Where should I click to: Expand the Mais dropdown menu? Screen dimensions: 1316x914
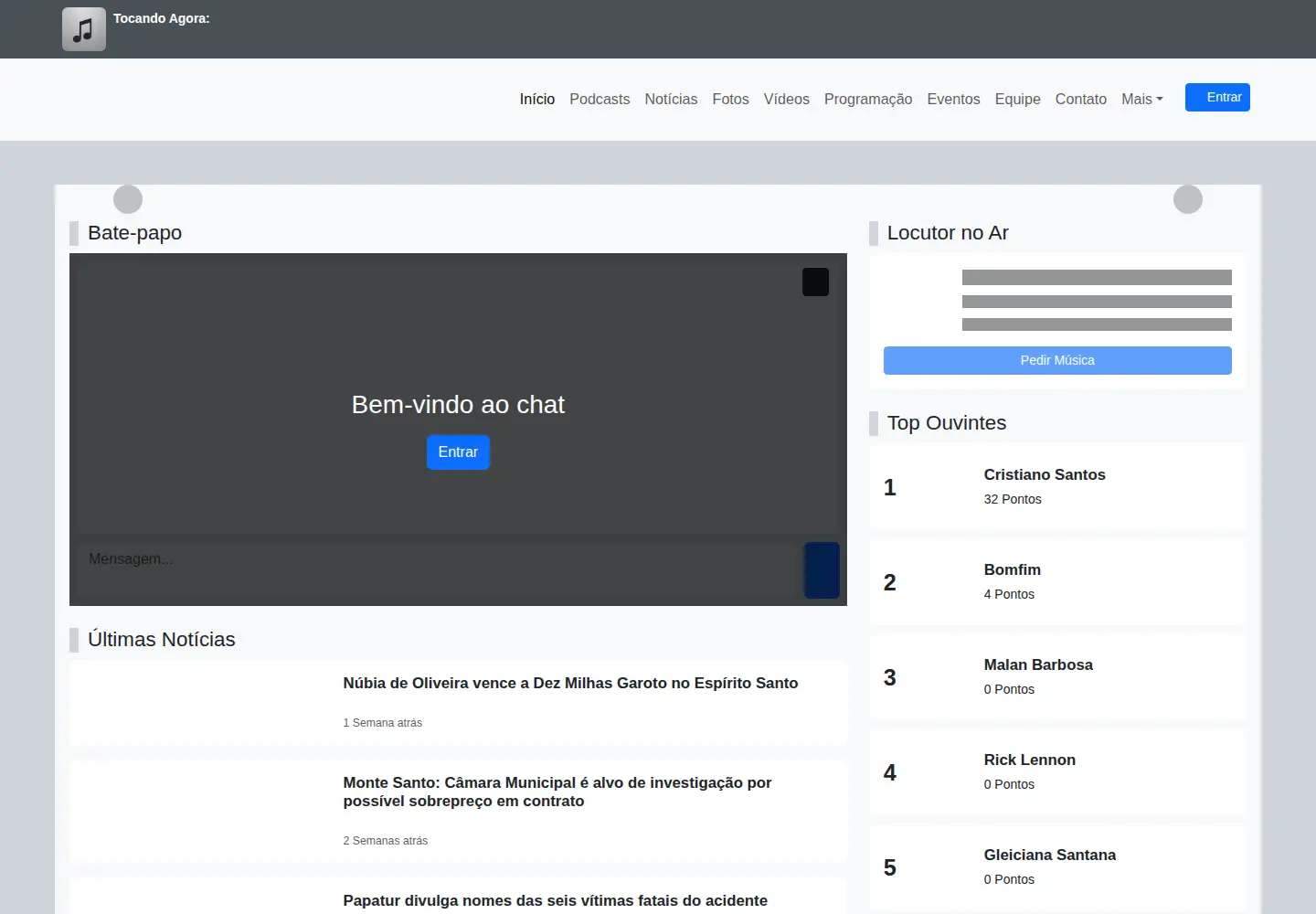[x=1142, y=99]
